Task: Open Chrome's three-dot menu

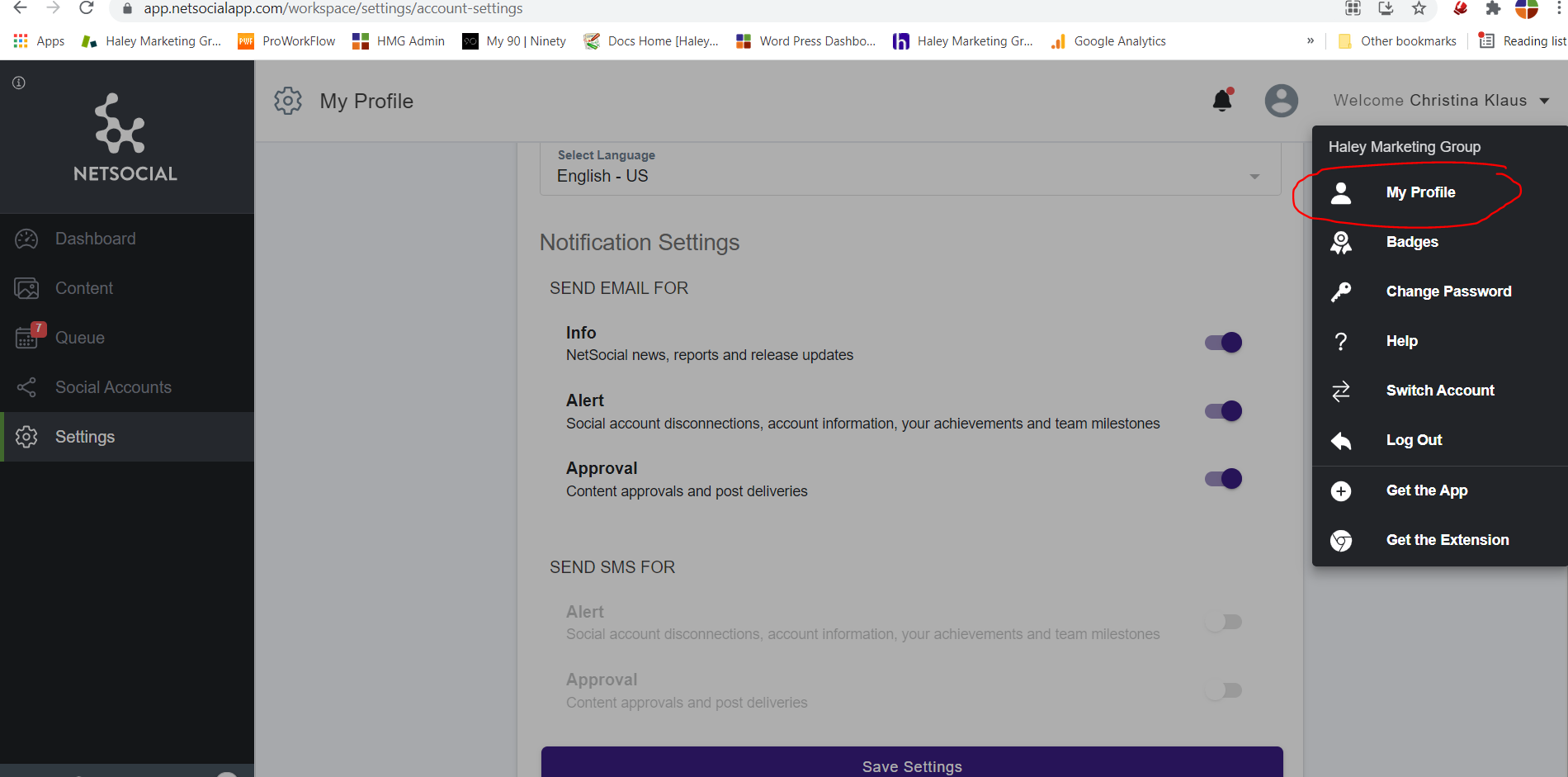Action: click(x=1559, y=8)
